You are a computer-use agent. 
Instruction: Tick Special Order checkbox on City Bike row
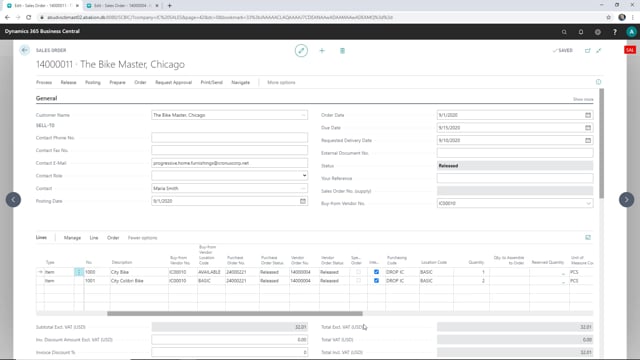coord(358,272)
